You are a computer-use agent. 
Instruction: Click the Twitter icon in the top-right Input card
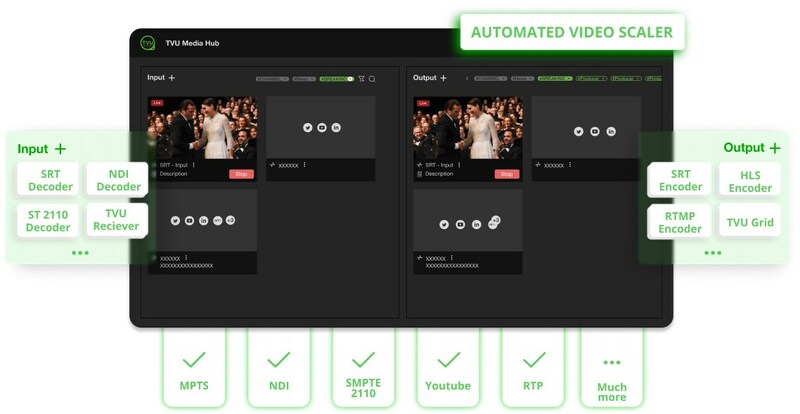click(307, 127)
